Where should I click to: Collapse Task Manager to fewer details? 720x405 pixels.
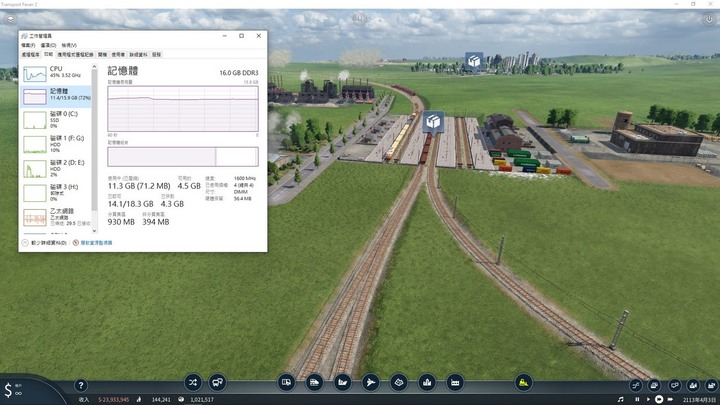(x=44, y=243)
